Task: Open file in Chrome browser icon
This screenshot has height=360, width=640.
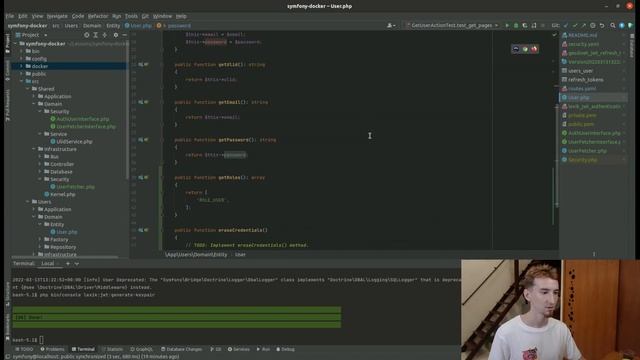Action: (x=525, y=49)
